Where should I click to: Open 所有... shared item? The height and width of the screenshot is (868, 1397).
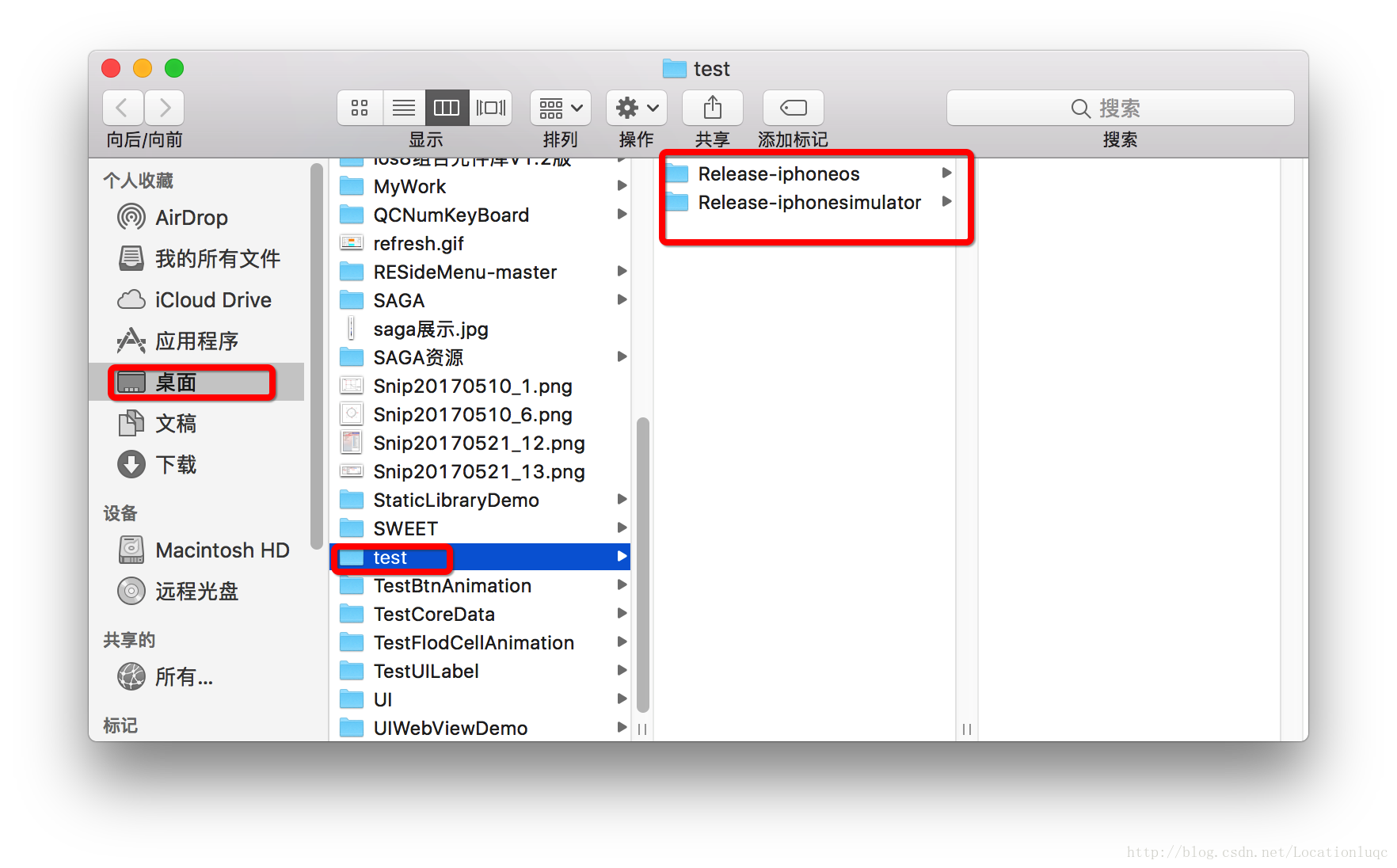pyautogui.click(x=198, y=677)
